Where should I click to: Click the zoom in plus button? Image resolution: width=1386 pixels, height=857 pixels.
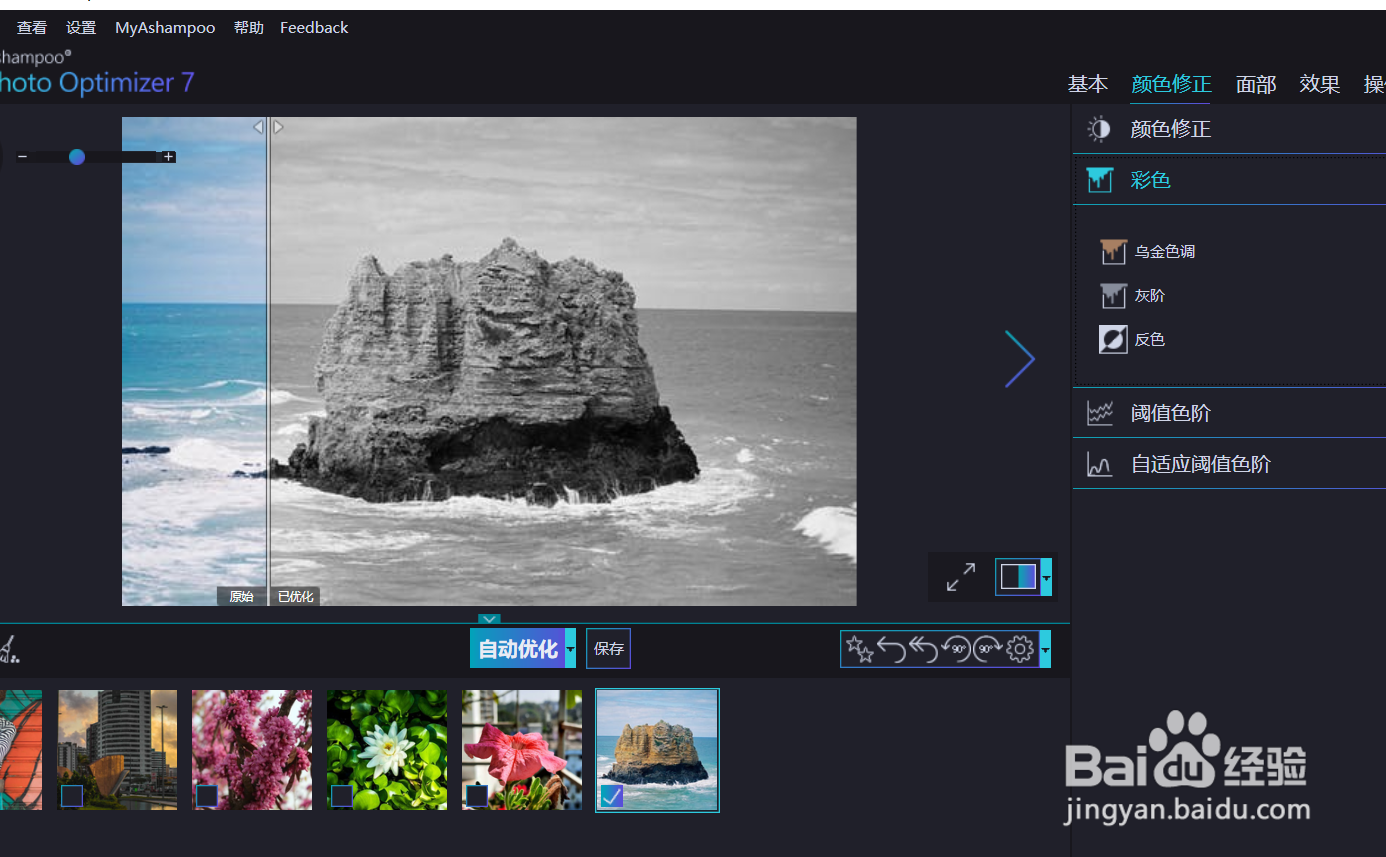tap(169, 156)
